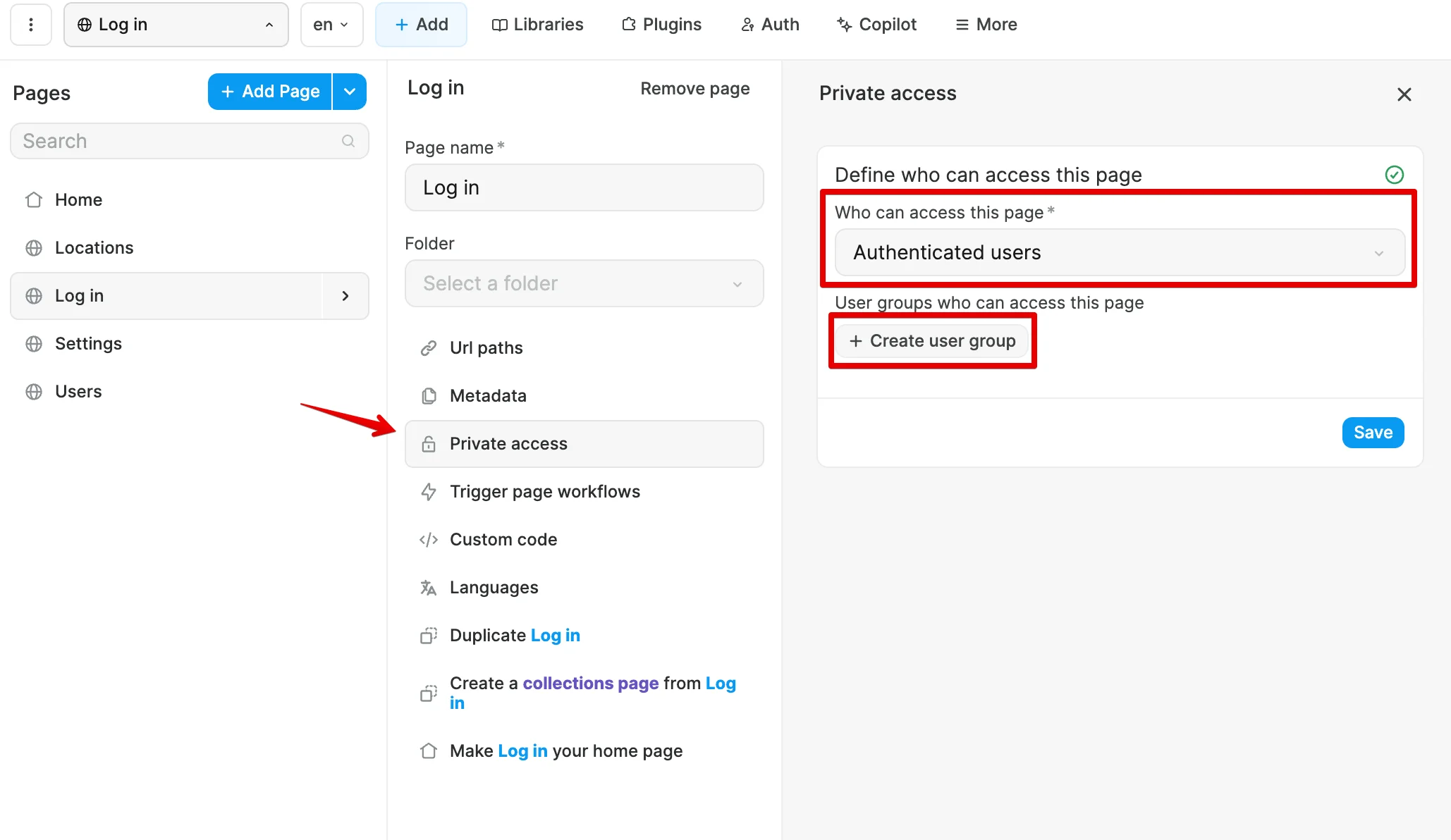Click the Save button in Private access
Screen dimensions: 1451x840
pos(1373,432)
